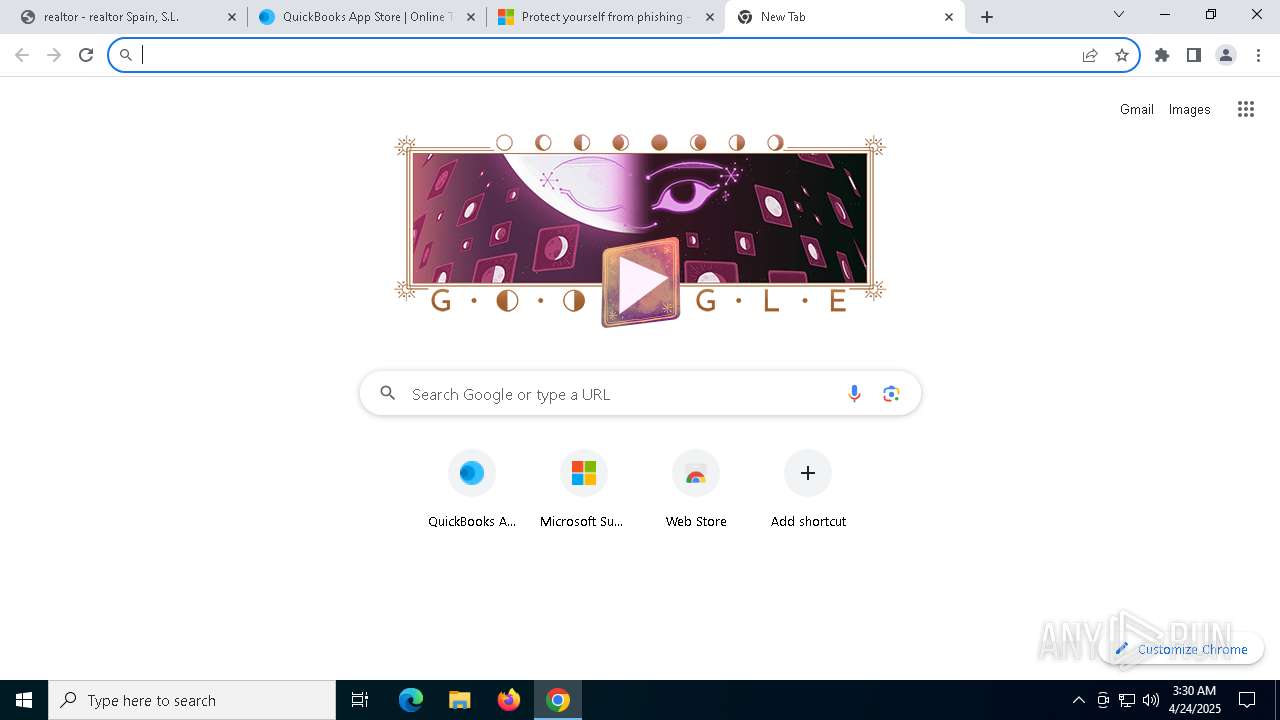Screen dimensions: 1280x720
Task: Toggle the Chrome side panel
Action: tap(1194, 55)
